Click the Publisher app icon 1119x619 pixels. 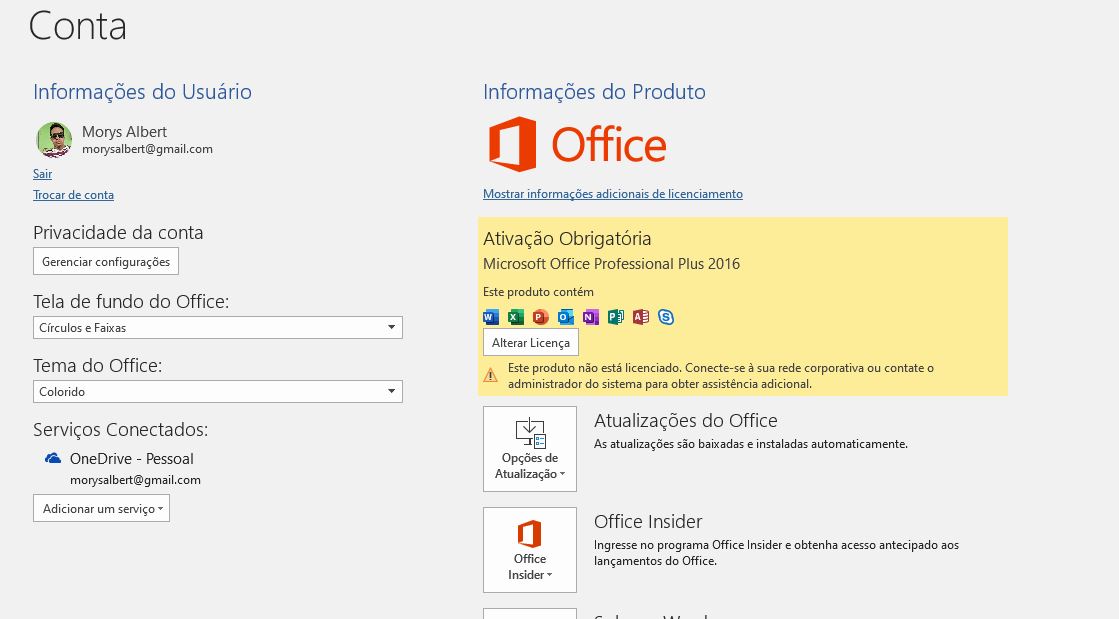(x=616, y=317)
